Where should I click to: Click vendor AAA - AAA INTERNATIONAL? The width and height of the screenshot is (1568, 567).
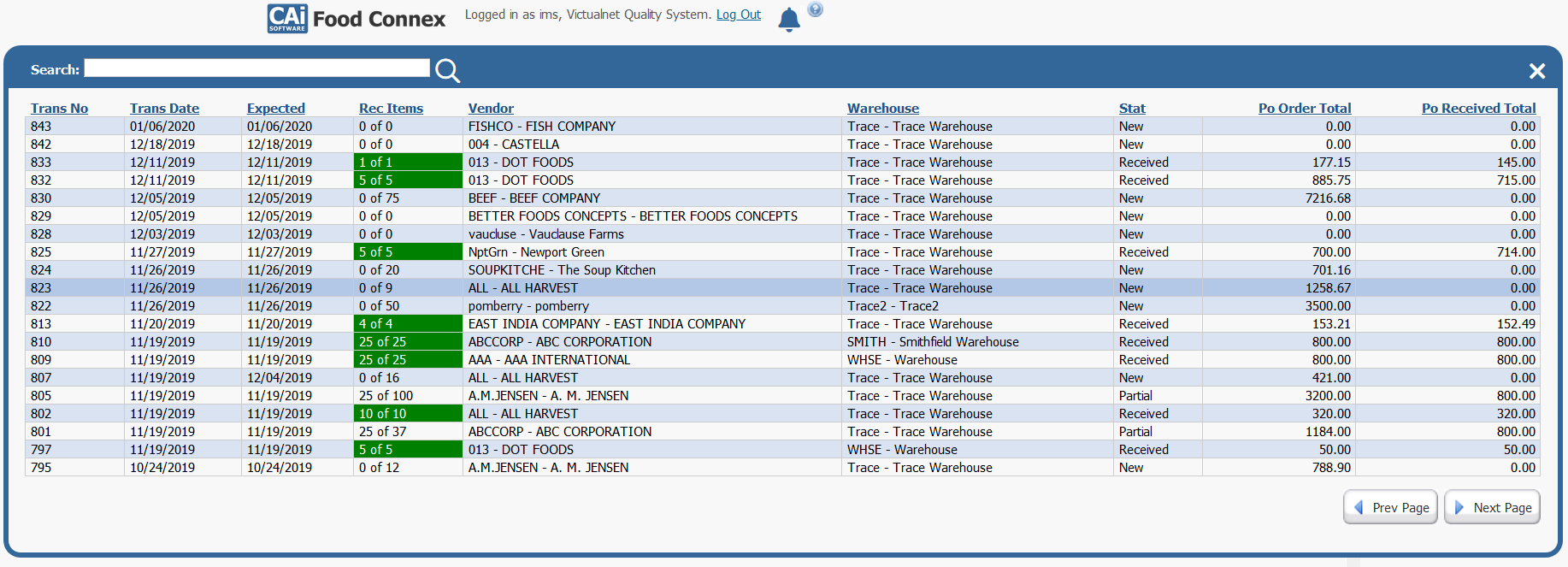[x=549, y=360]
